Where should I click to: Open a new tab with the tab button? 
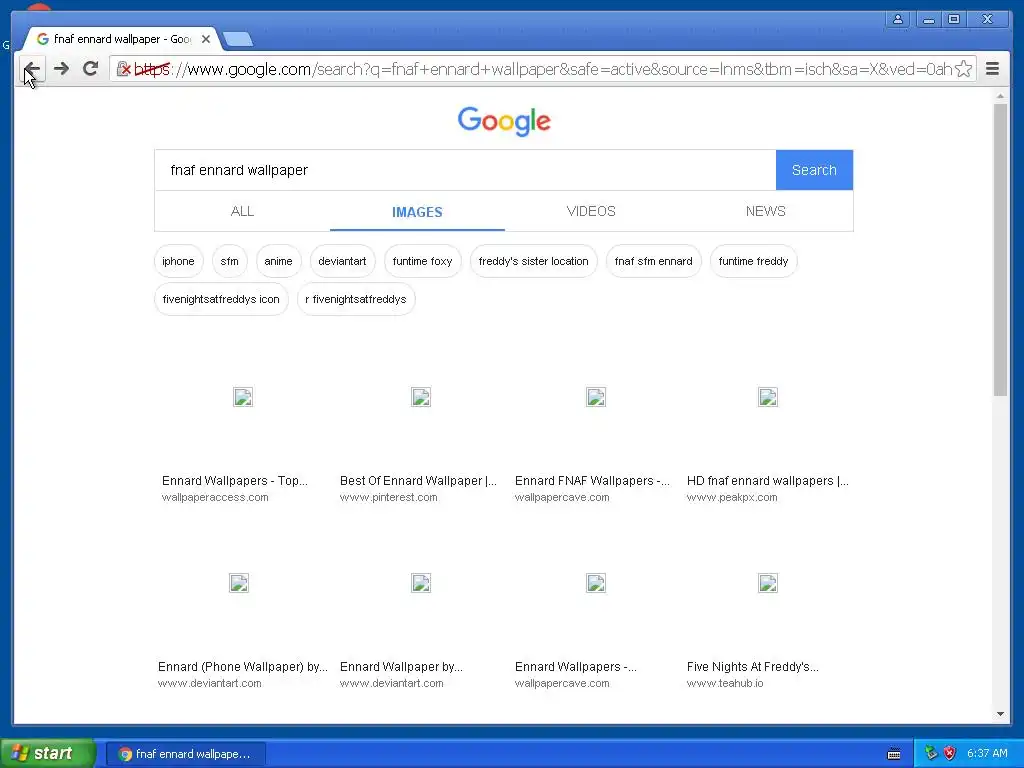pos(238,40)
